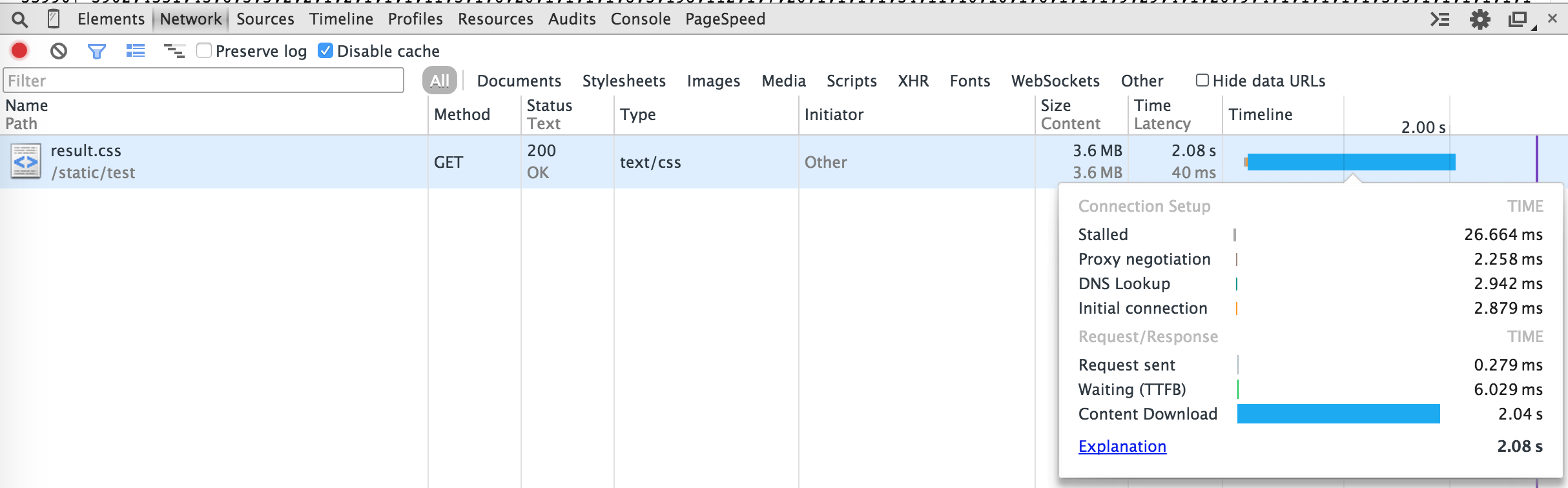Open DevTools settings gear
1568x488 pixels.
pos(1480,19)
